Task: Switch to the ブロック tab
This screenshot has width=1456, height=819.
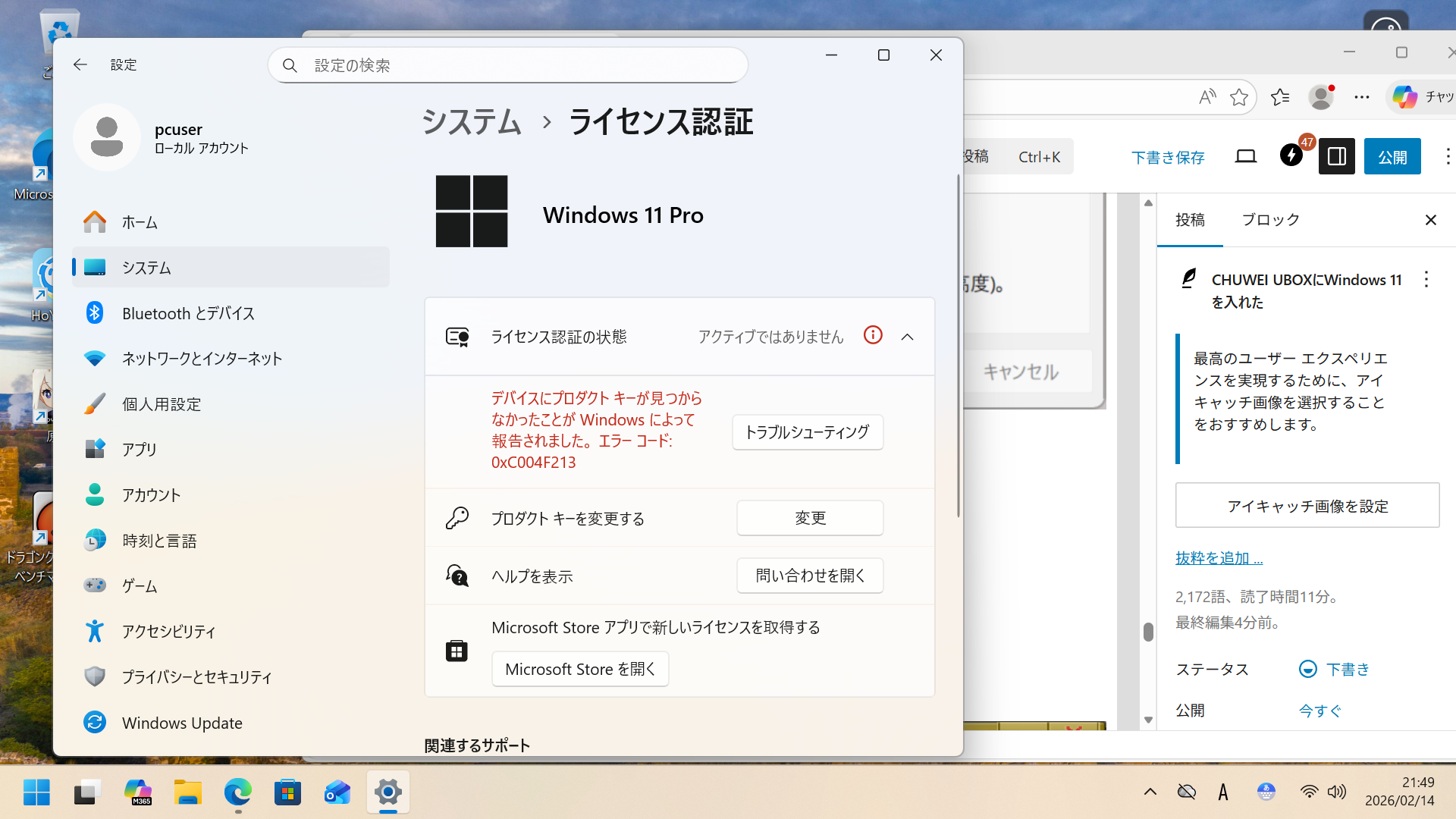Action: 1270,220
